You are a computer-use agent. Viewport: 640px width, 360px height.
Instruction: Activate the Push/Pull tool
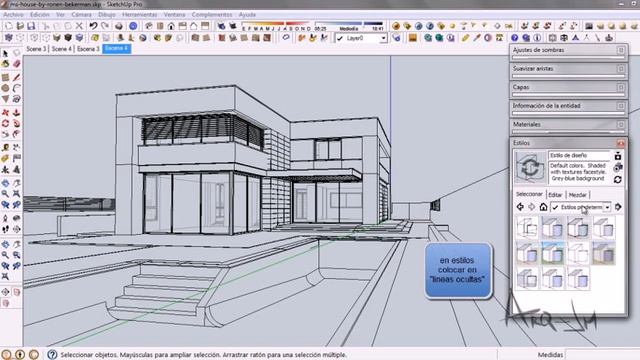click(x=16, y=112)
